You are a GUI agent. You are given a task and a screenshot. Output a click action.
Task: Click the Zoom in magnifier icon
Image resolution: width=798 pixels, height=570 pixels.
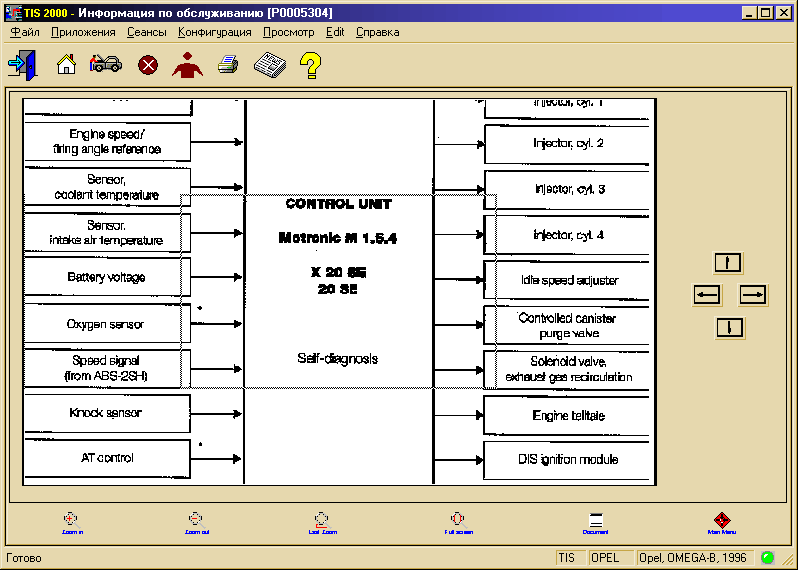72,523
